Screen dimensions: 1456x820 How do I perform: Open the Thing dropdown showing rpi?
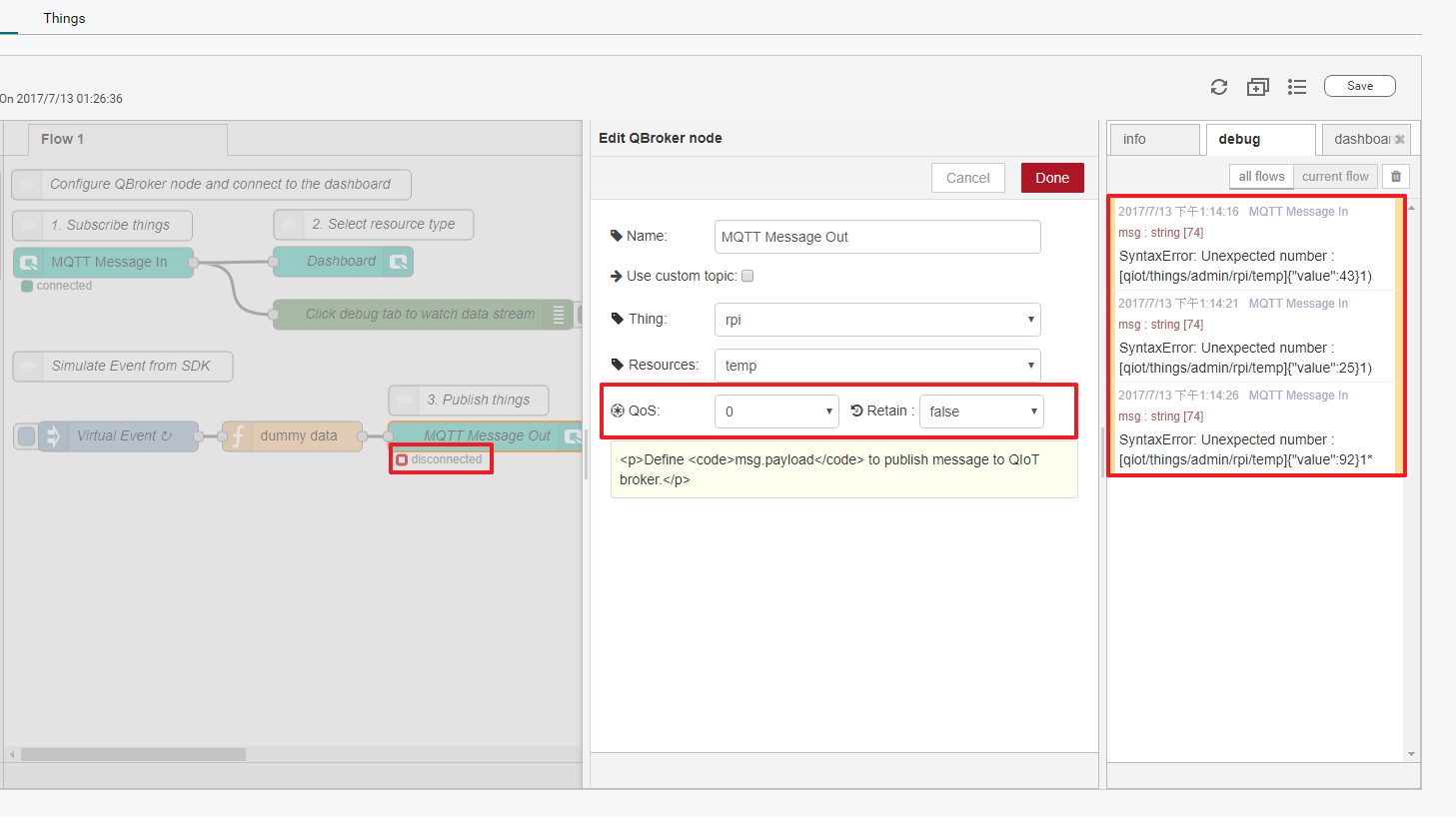pos(877,320)
